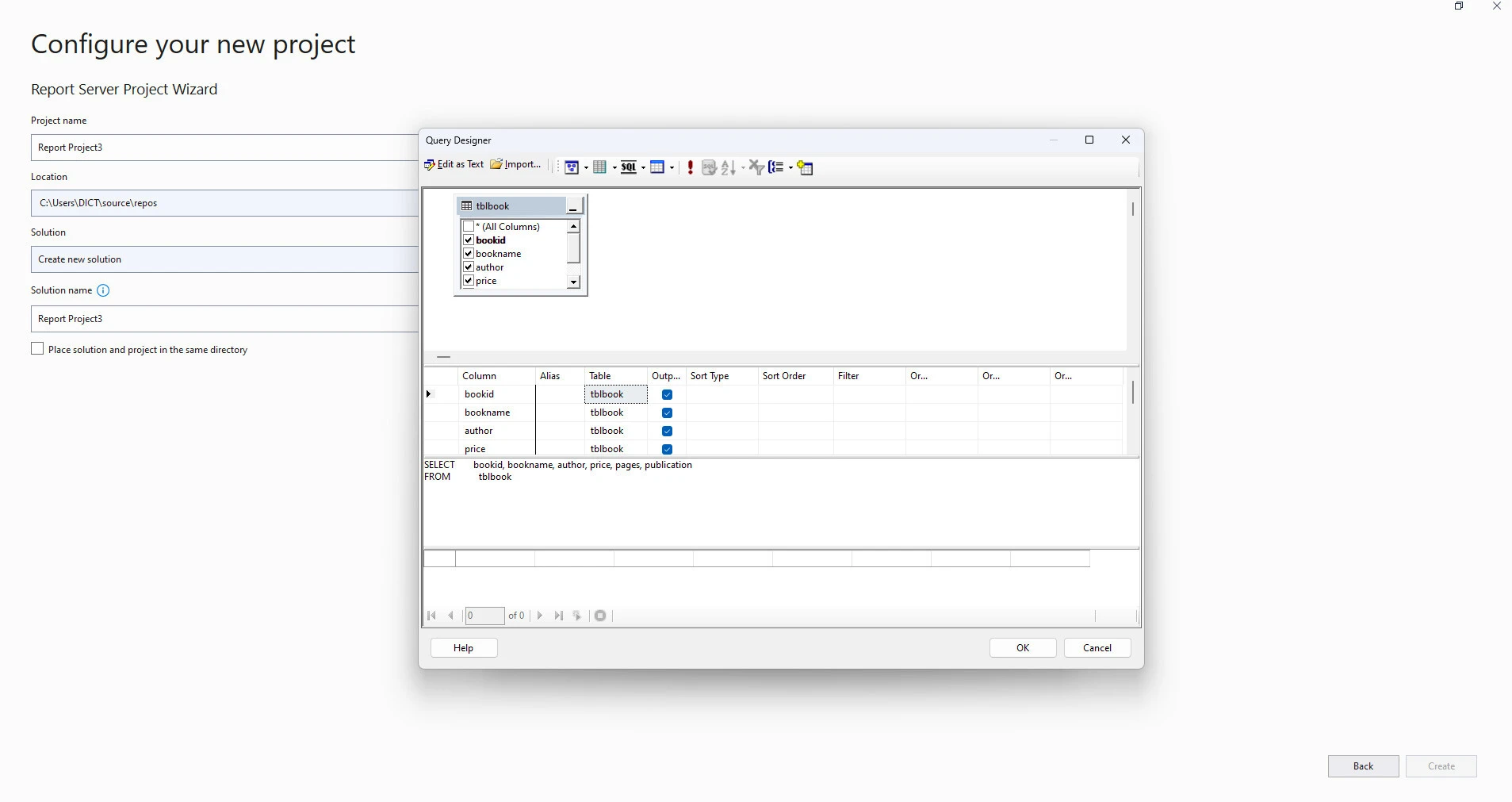The image size is (1512, 802).
Task: Click the Show Diagram Pane icon
Action: (571, 167)
